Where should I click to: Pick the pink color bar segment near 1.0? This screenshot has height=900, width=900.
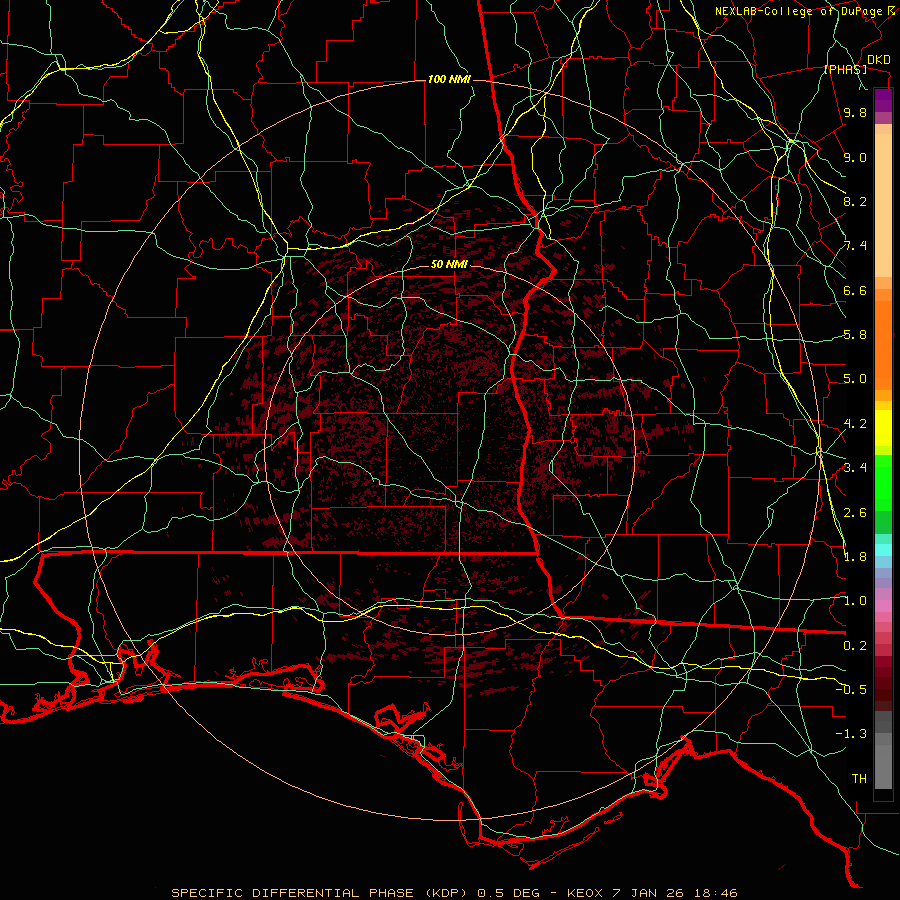point(883,606)
